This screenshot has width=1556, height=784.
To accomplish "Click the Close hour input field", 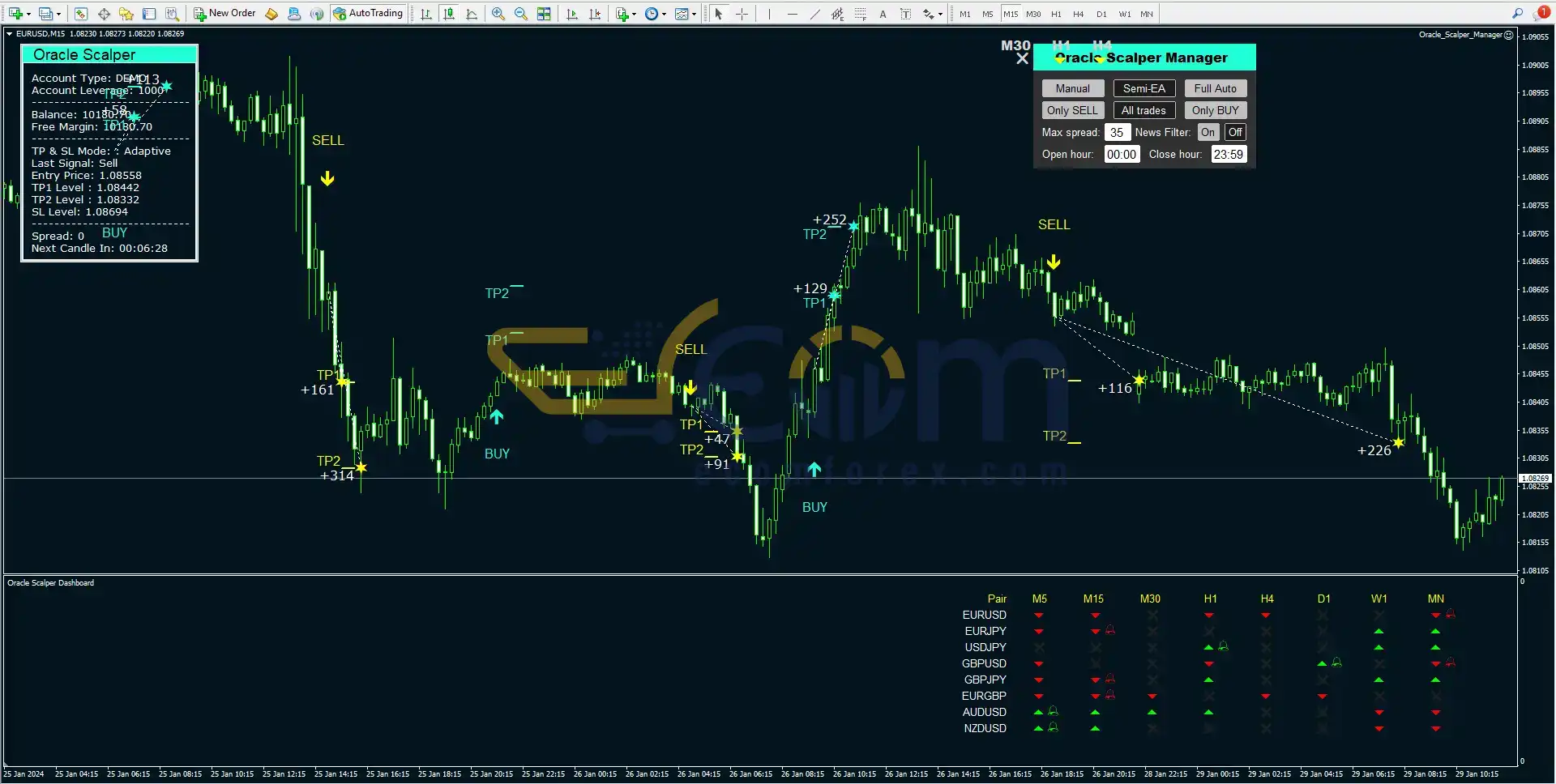I will pyautogui.click(x=1228, y=154).
